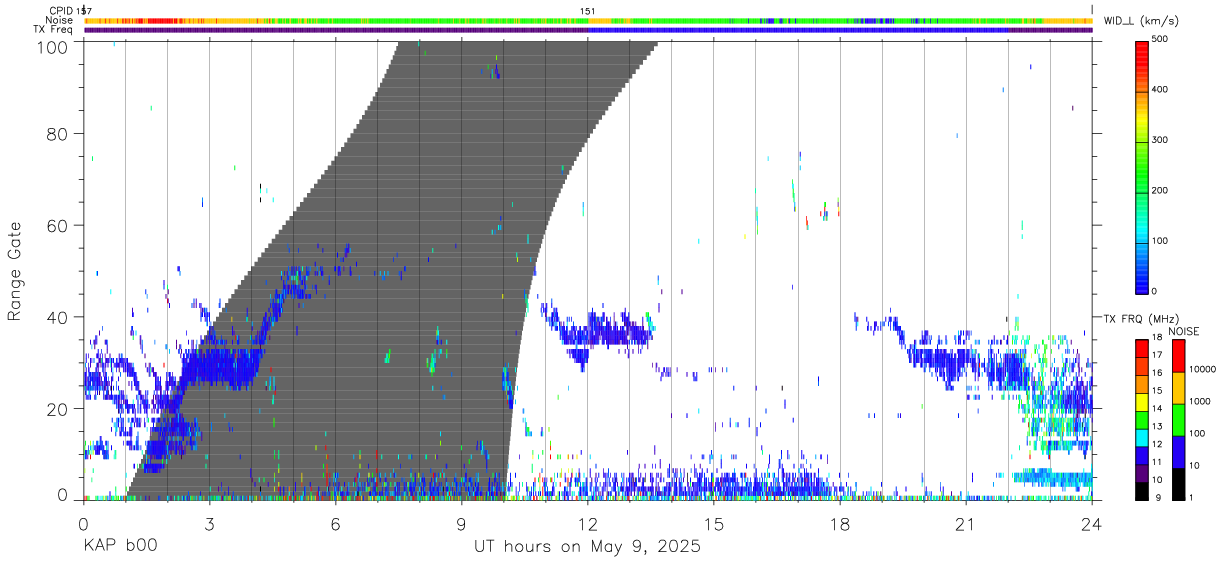Click the '20' tick on the Range Gate axis
The image size is (1228, 567).
pyautogui.click(x=57, y=409)
